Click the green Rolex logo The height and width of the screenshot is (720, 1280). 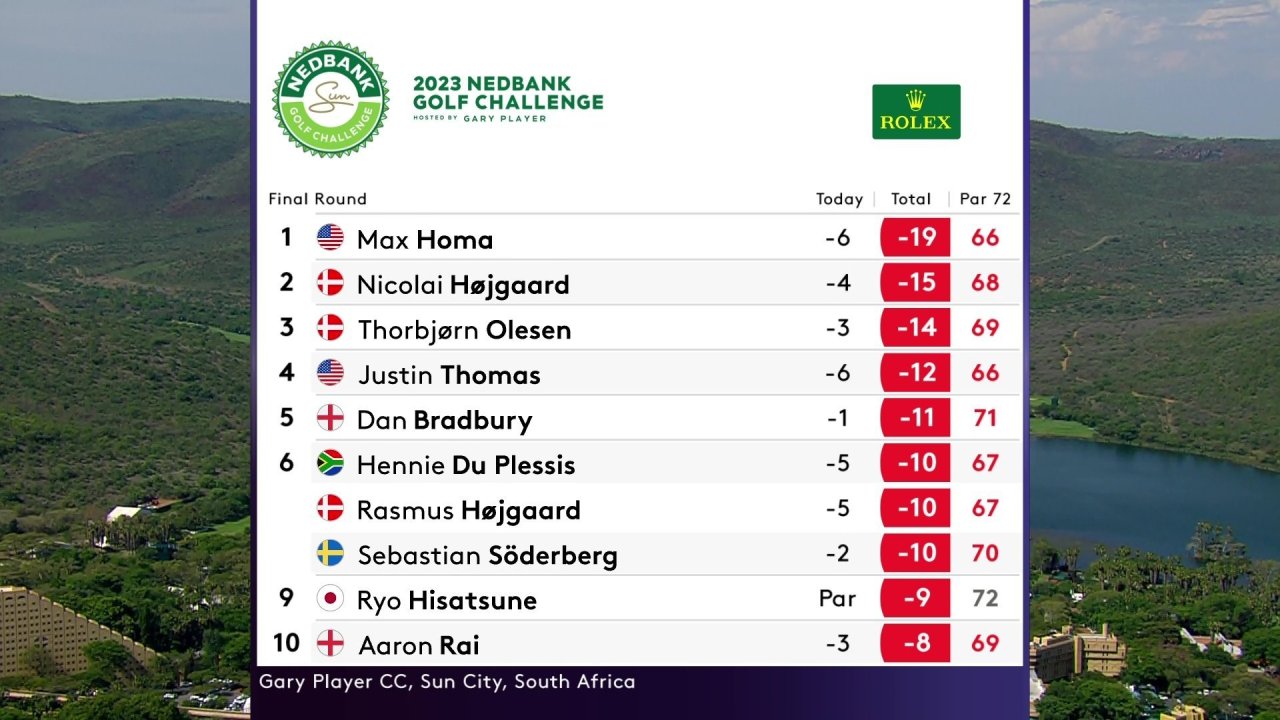(x=916, y=111)
